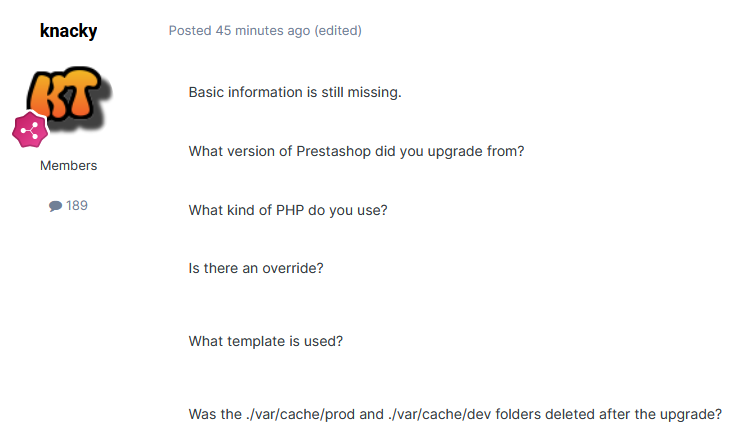The height and width of the screenshot is (432, 734).
Task: Click the word 'Posted' in the header
Action: (190, 31)
